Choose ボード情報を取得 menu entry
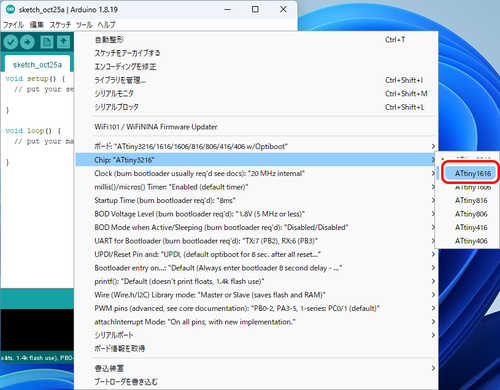The image size is (500, 390). [256, 349]
